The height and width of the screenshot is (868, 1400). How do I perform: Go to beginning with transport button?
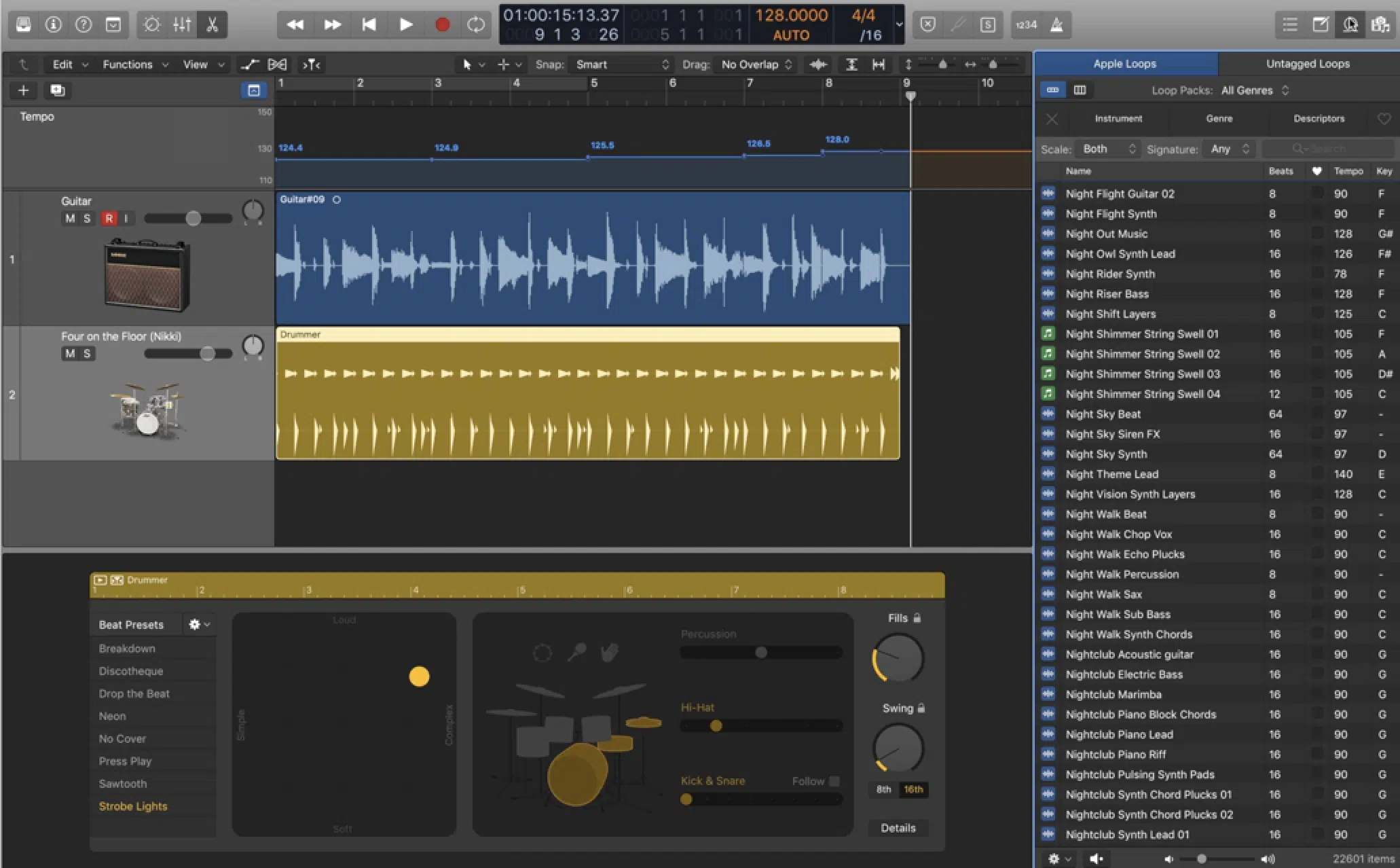pyautogui.click(x=369, y=25)
